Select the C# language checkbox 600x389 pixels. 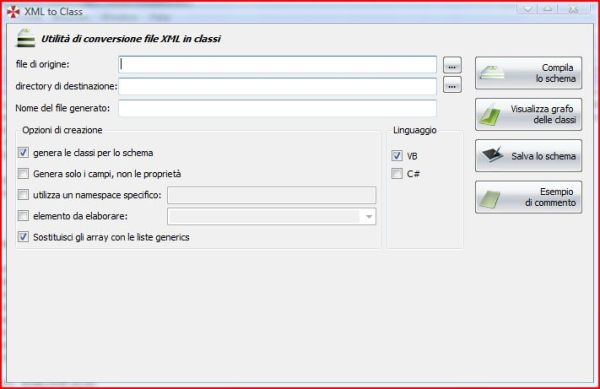(x=397, y=174)
